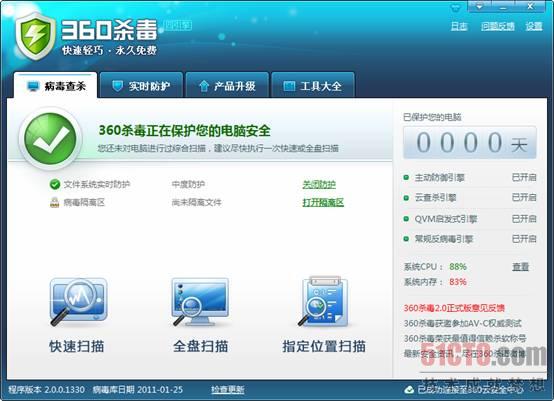Click the 360 green shield logo
The width and height of the screenshot is (554, 401).
pyautogui.click(x=35, y=35)
